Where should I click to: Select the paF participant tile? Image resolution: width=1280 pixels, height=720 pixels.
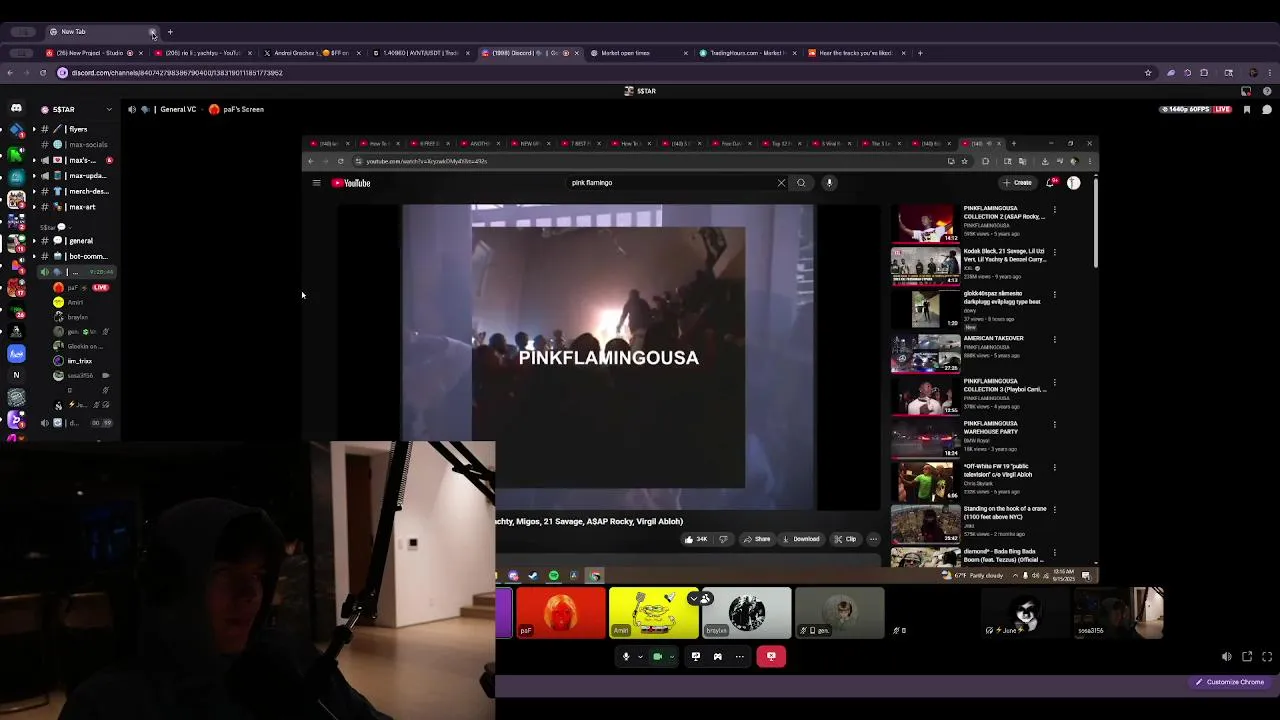click(561, 613)
